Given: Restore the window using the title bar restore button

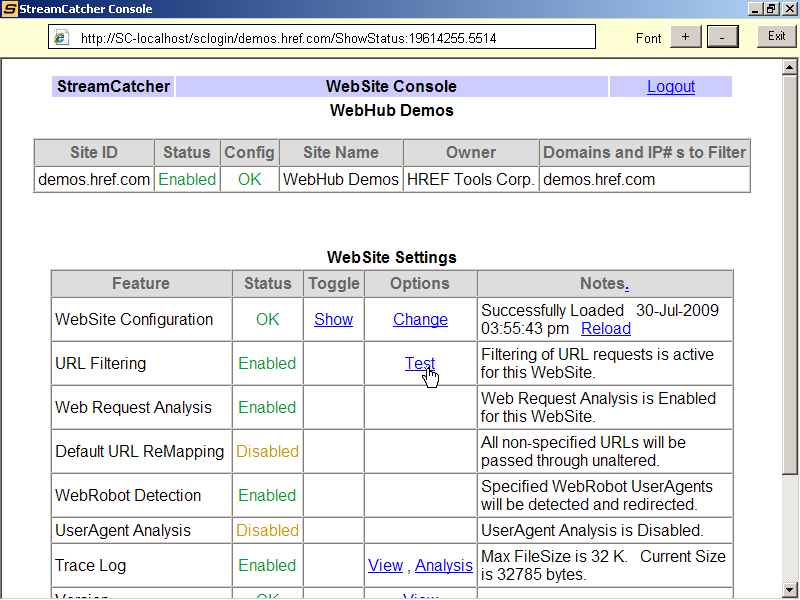Looking at the screenshot, I should coord(771,9).
